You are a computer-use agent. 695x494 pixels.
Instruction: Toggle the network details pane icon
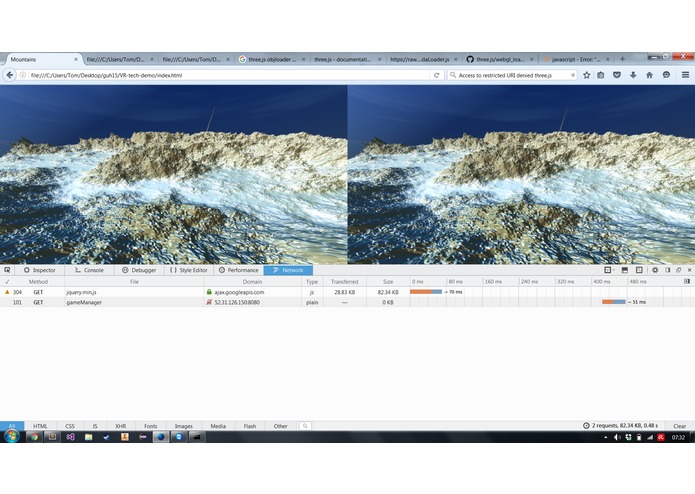click(687, 281)
